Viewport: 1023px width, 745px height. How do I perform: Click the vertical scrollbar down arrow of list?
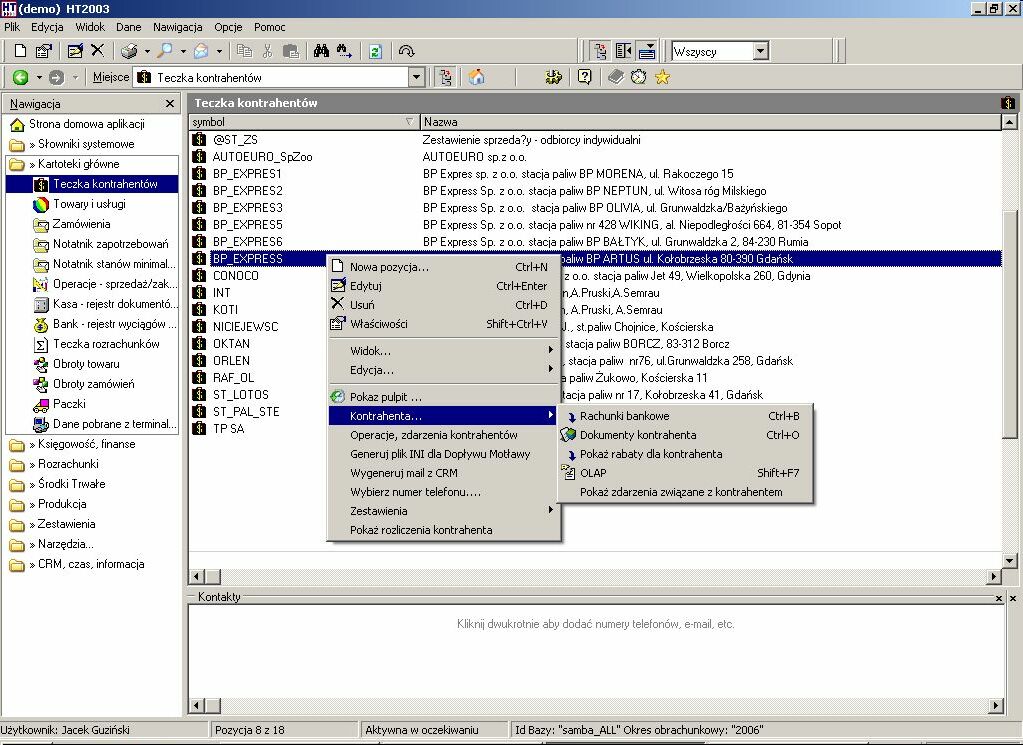click(1009, 560)
